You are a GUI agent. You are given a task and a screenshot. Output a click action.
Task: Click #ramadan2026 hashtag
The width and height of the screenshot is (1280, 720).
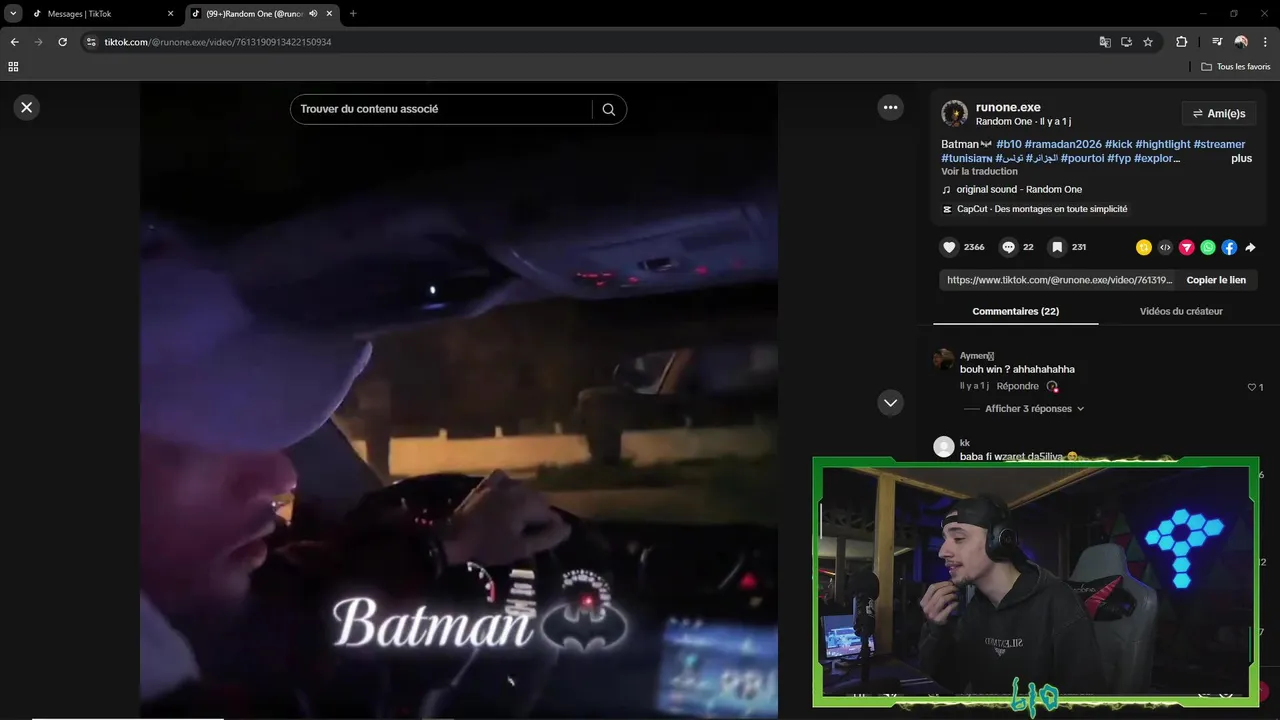1063,144
